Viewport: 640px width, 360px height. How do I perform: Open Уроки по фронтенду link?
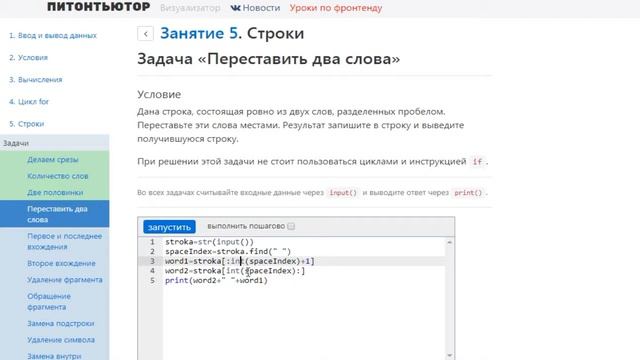click(336, 8)
